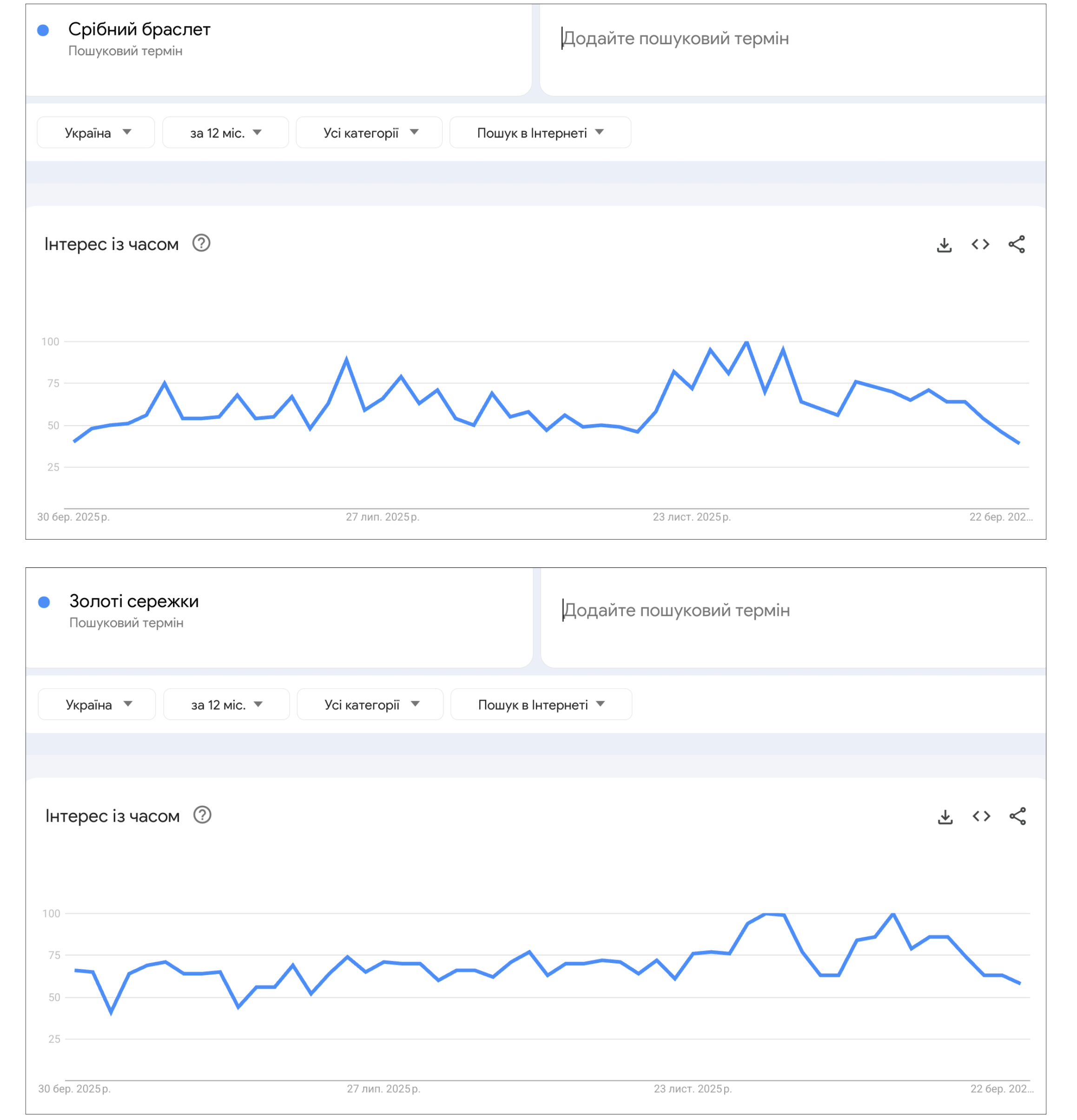This screenshot has width=1077, height=1120.
Task: Open the top за 12 міс. period dropdown
Action: 225,132
